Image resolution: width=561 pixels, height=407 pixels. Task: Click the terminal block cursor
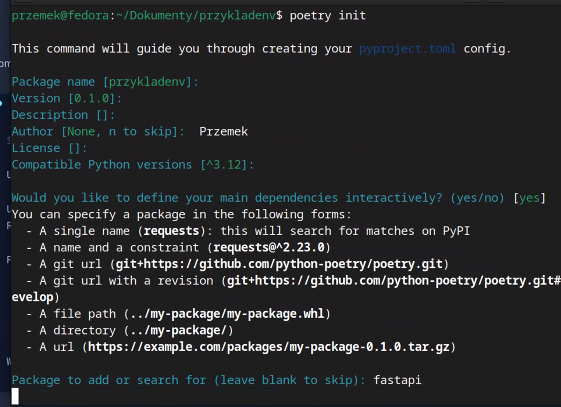15,397
